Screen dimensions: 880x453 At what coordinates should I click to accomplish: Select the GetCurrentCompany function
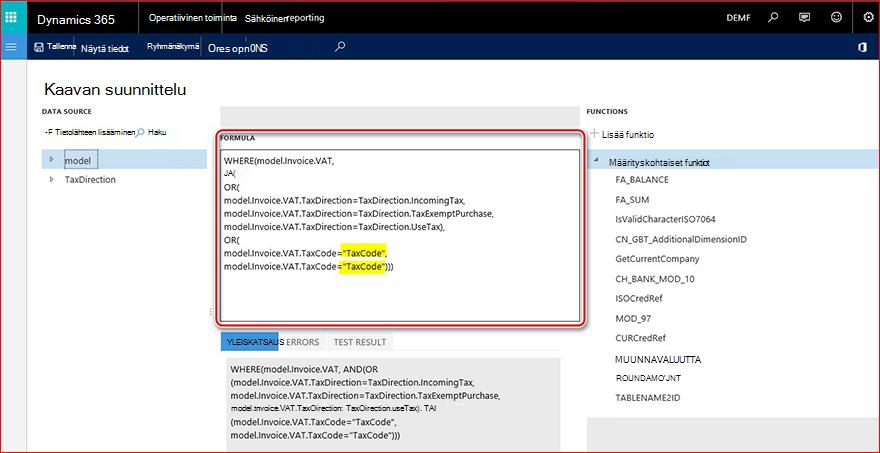tap(657, 259)
